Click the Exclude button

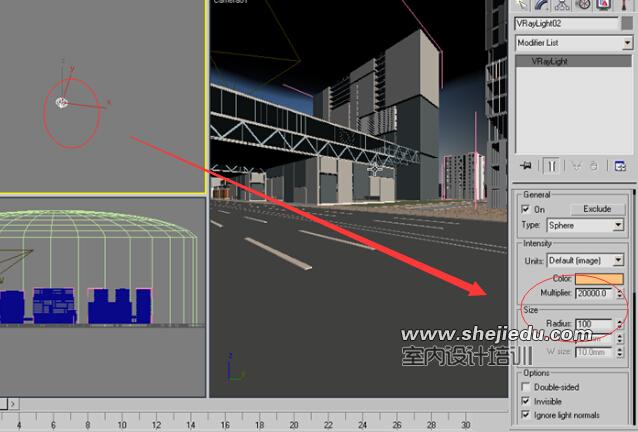click(597, 209)
